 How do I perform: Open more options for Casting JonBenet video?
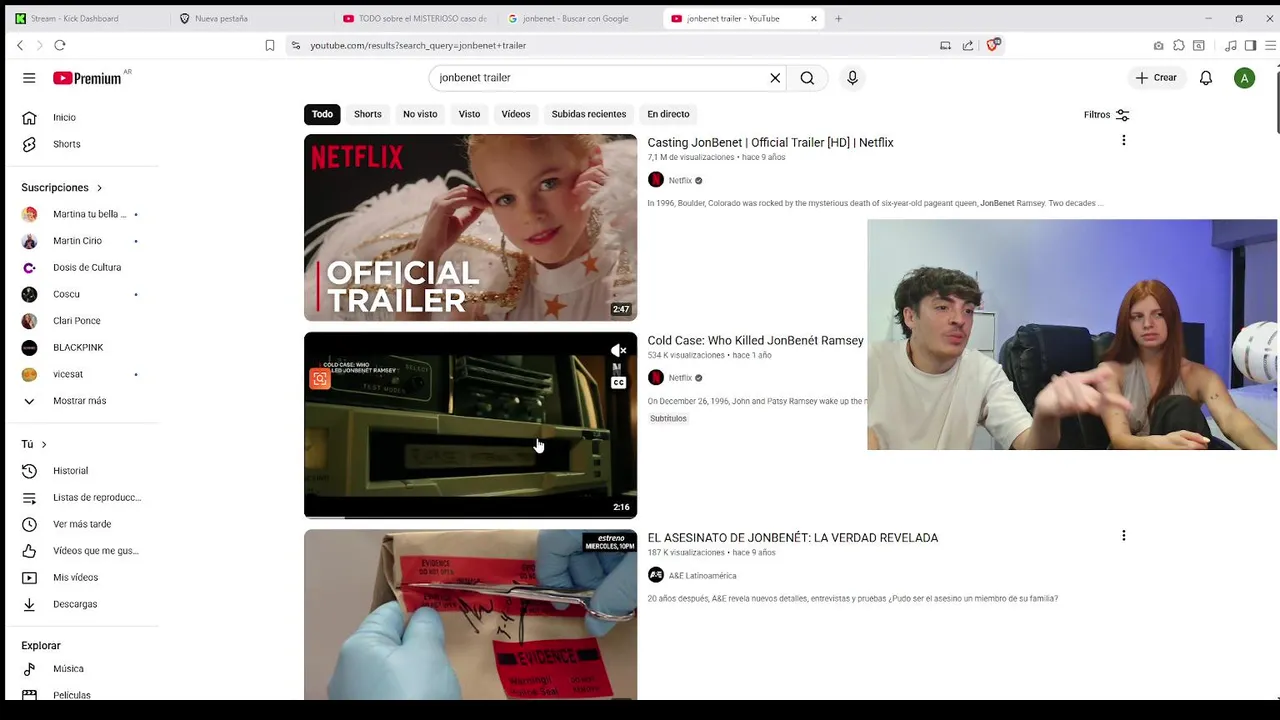[1123, 141]
